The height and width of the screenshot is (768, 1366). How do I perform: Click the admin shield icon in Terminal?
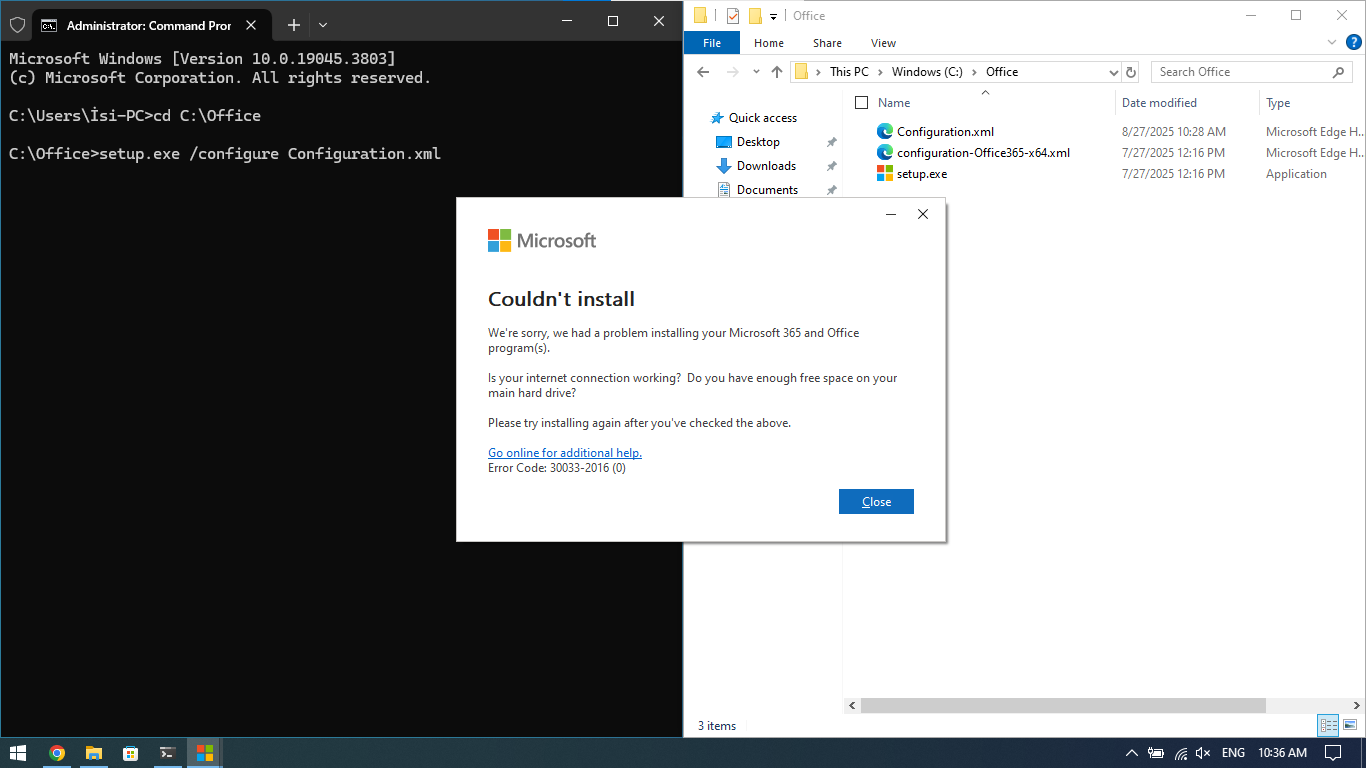coord(17,25)
